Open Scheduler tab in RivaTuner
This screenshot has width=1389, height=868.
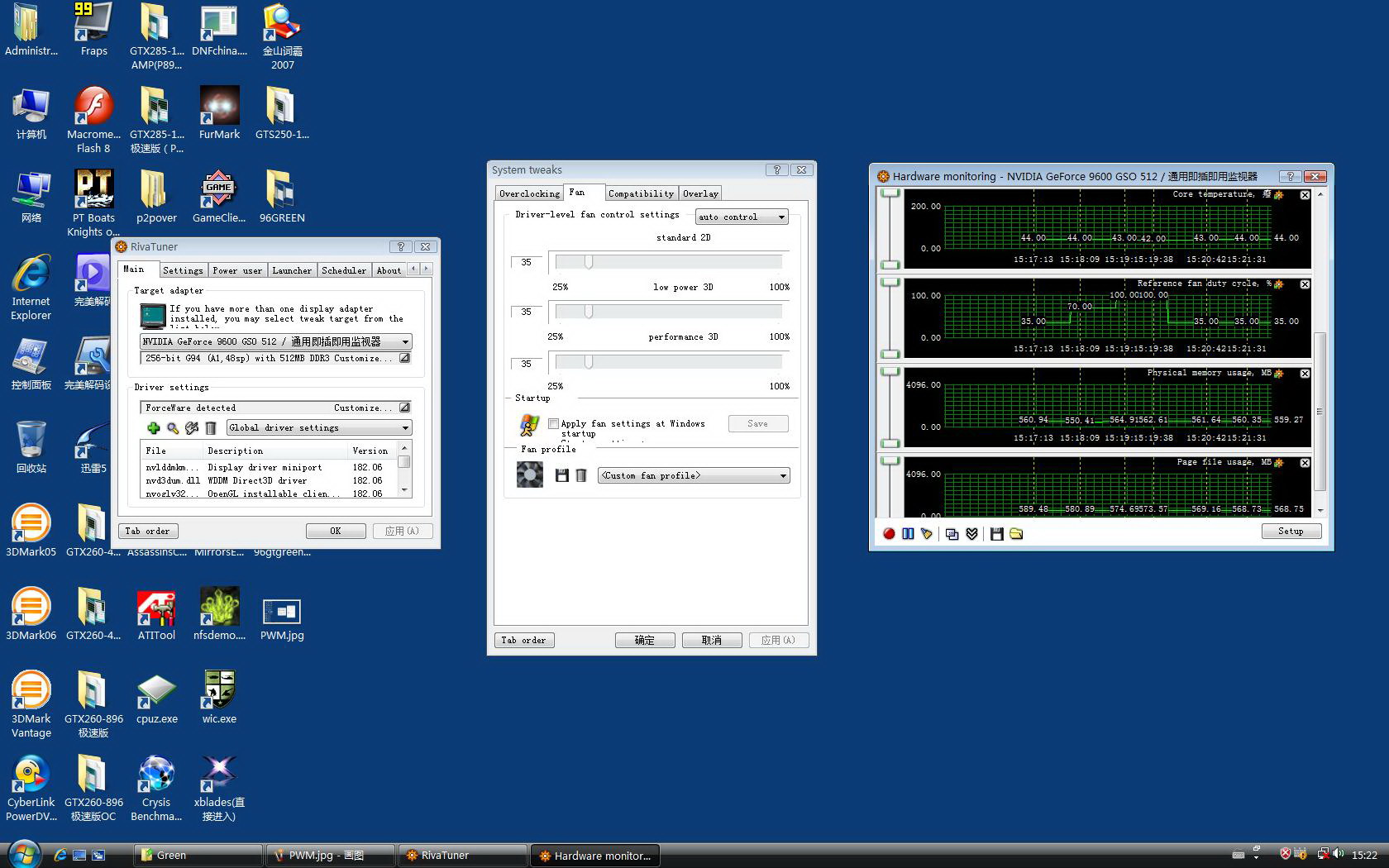coord(343,270)
